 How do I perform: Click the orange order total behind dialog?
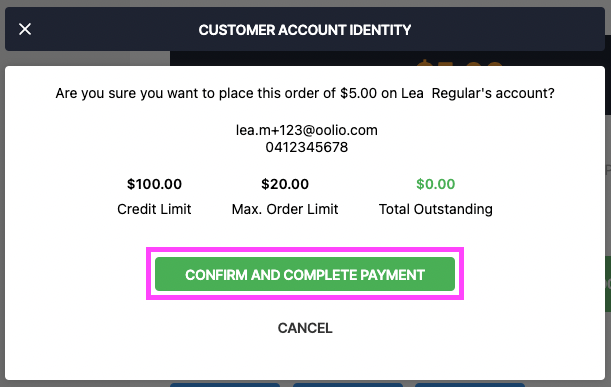[460, 62]
